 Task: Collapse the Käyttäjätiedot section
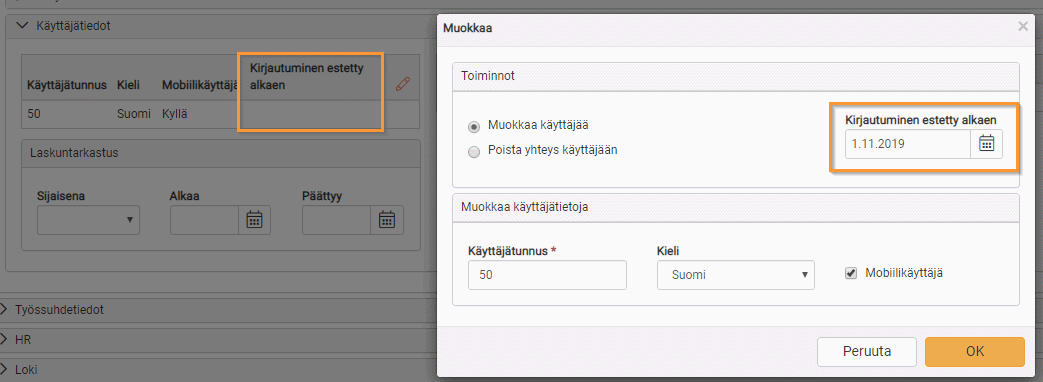[23, 26]
